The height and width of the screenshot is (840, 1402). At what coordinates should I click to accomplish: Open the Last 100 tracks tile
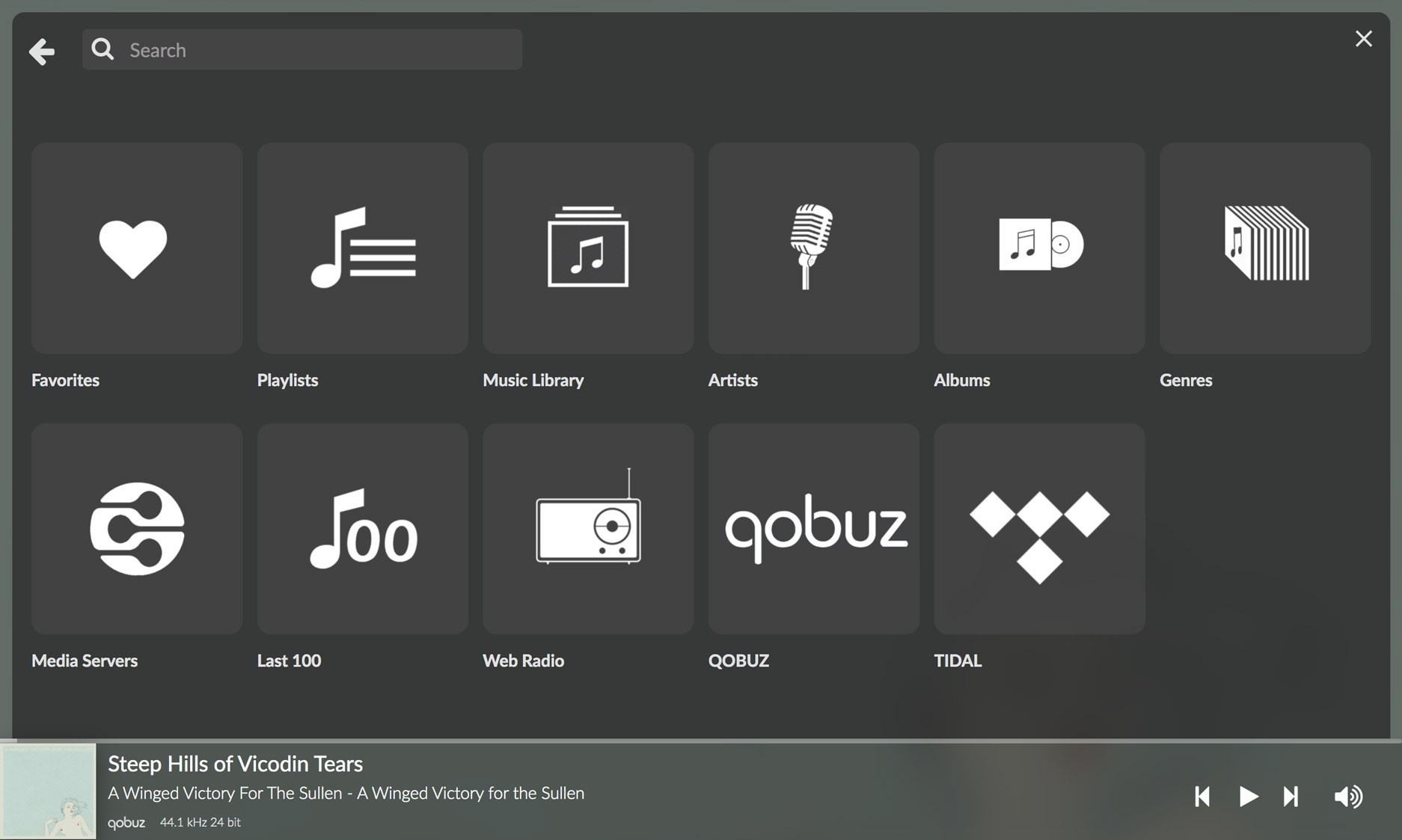[362, 529]
